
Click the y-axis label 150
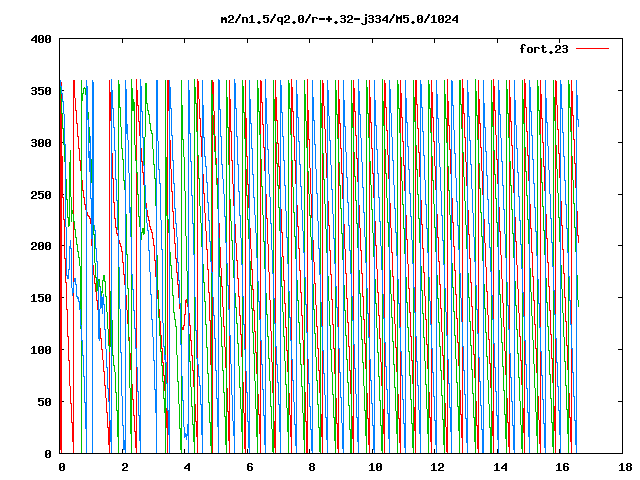click(x=41, y=298)
